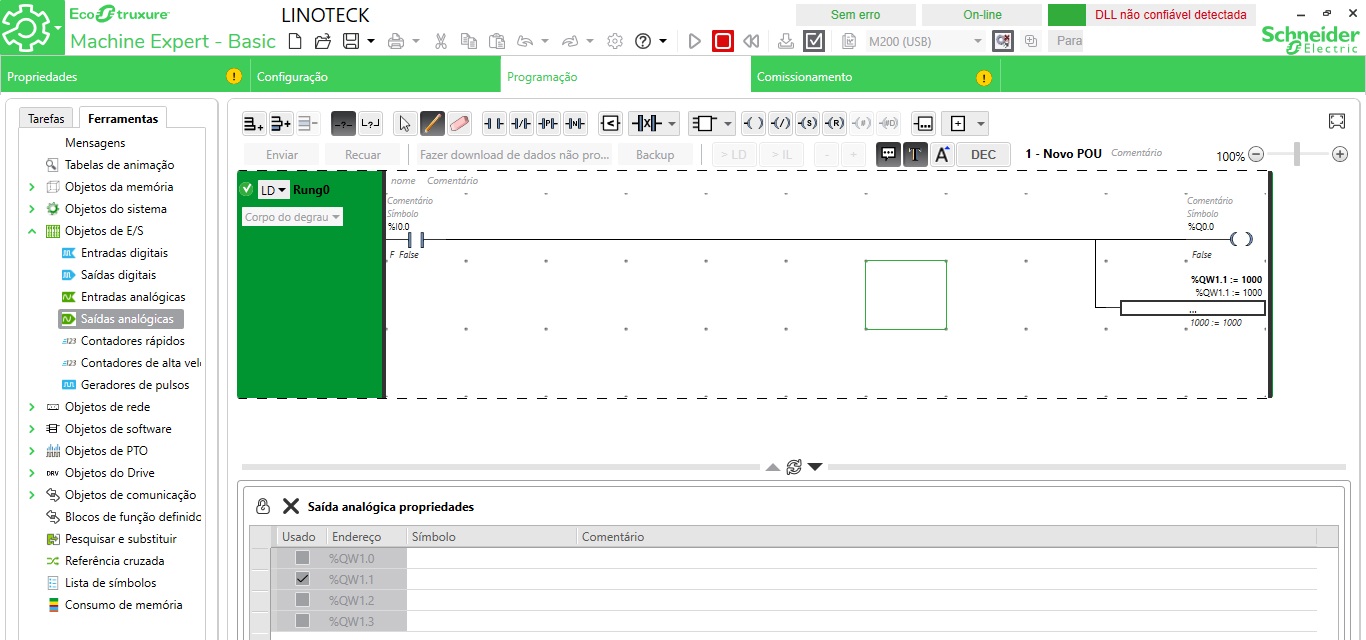Open the Tarefas tab
Viewport: 1366px width, 640px height.
pos(46,118)
